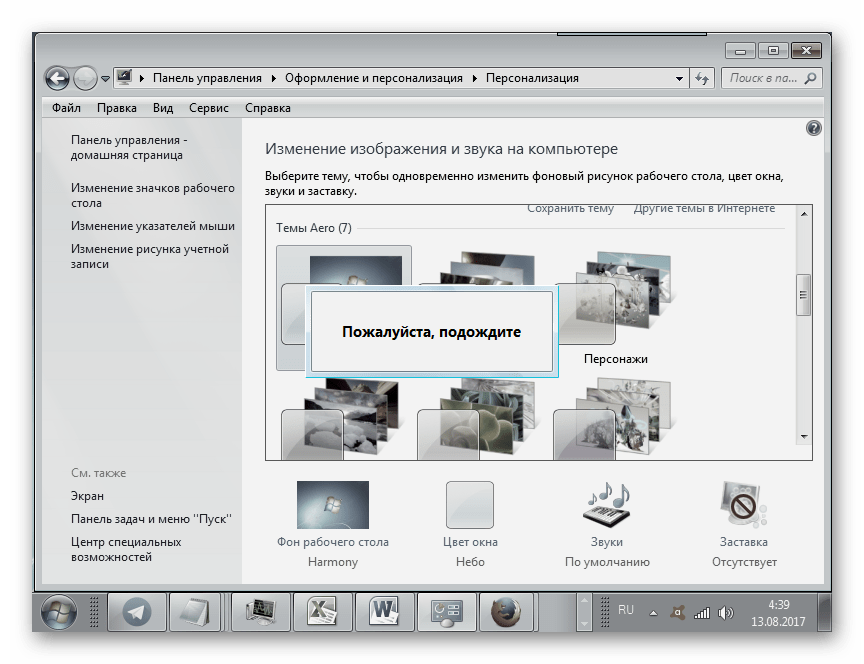
Task: Open Firefox from the taskbar
Action: [506, 612]
